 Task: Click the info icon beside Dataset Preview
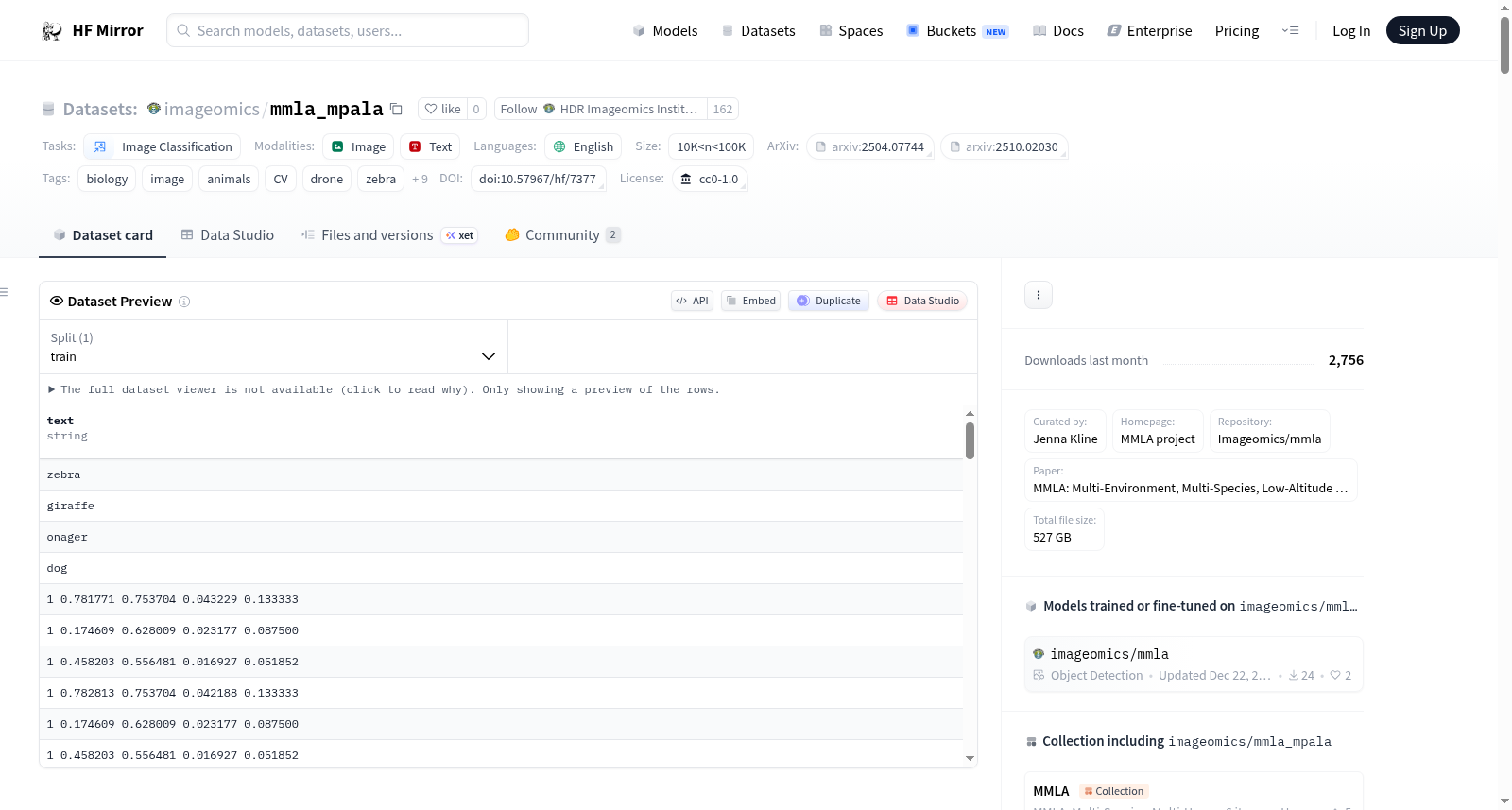pyautogui.click(x=184, y=302)
